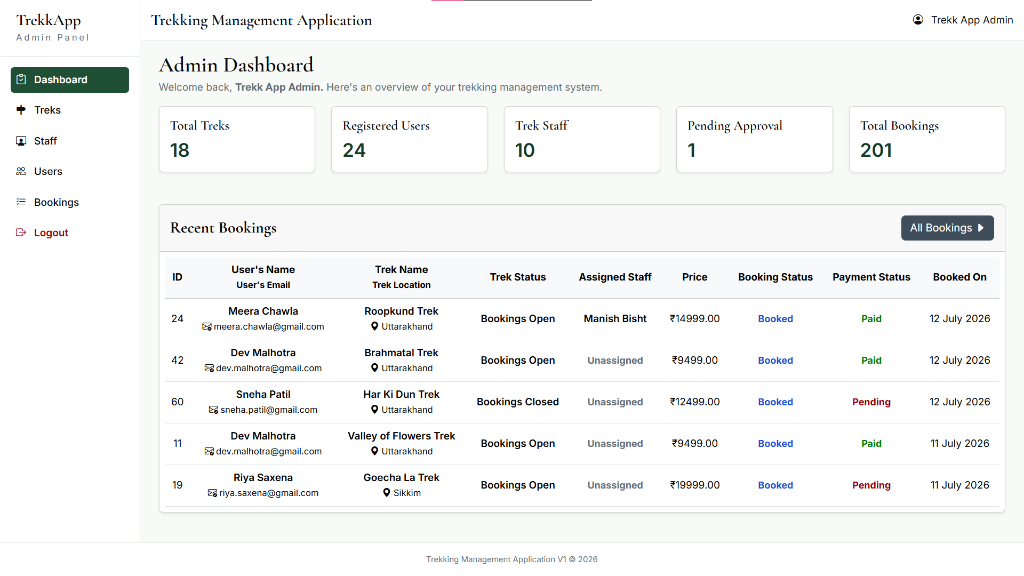Click assigned staff Manish Bisht
1024x576 pixels.
coord(615,319)
